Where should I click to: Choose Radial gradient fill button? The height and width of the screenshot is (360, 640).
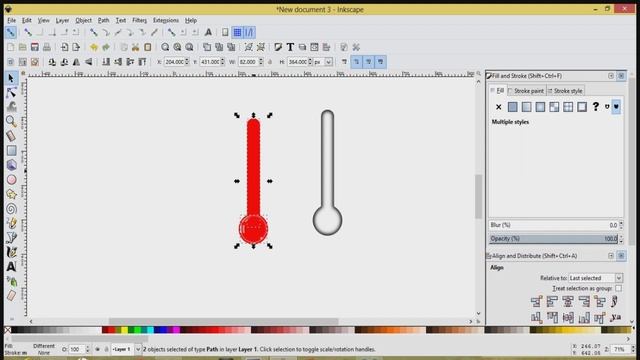tap(540, 107)
